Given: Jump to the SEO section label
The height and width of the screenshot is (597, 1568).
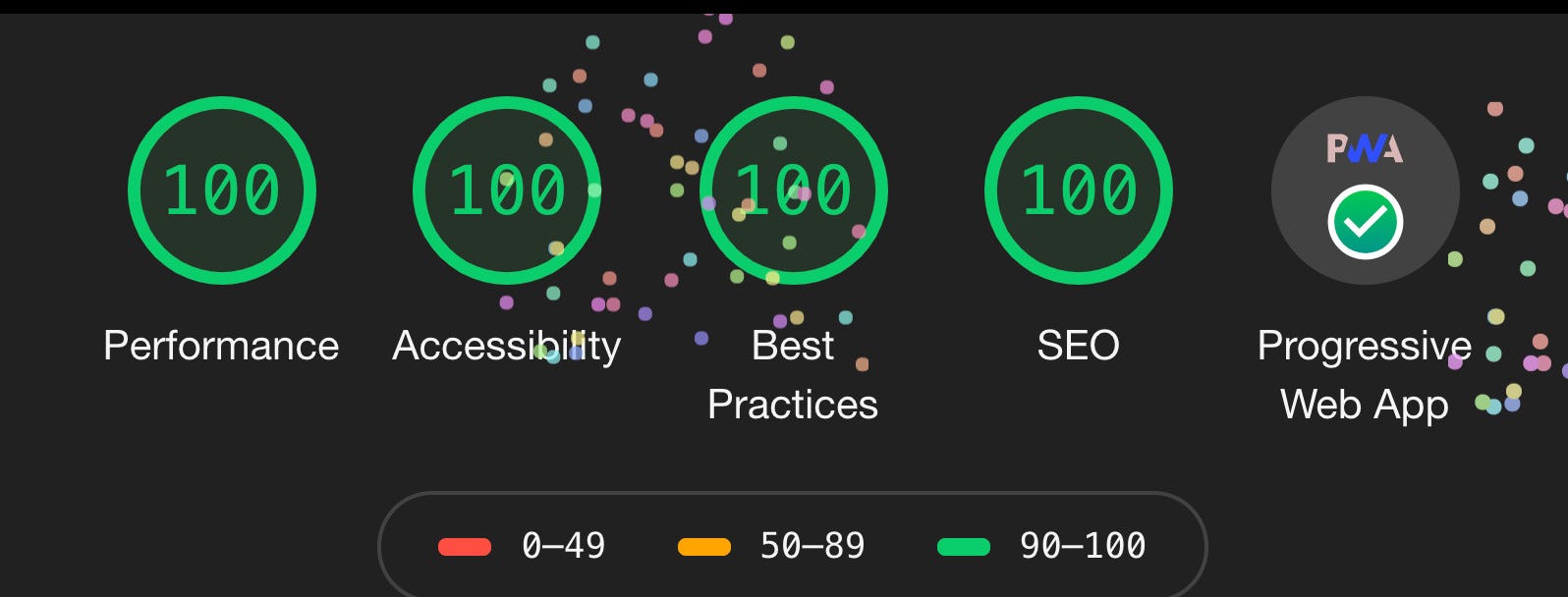Looking at the screenshot, I should click(1079, 346).
